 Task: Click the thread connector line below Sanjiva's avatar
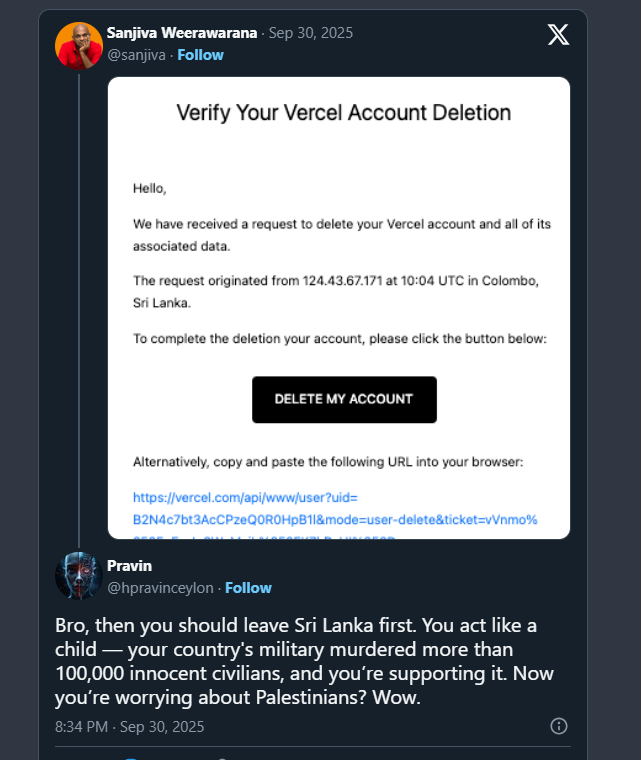[x=79, y=310]
